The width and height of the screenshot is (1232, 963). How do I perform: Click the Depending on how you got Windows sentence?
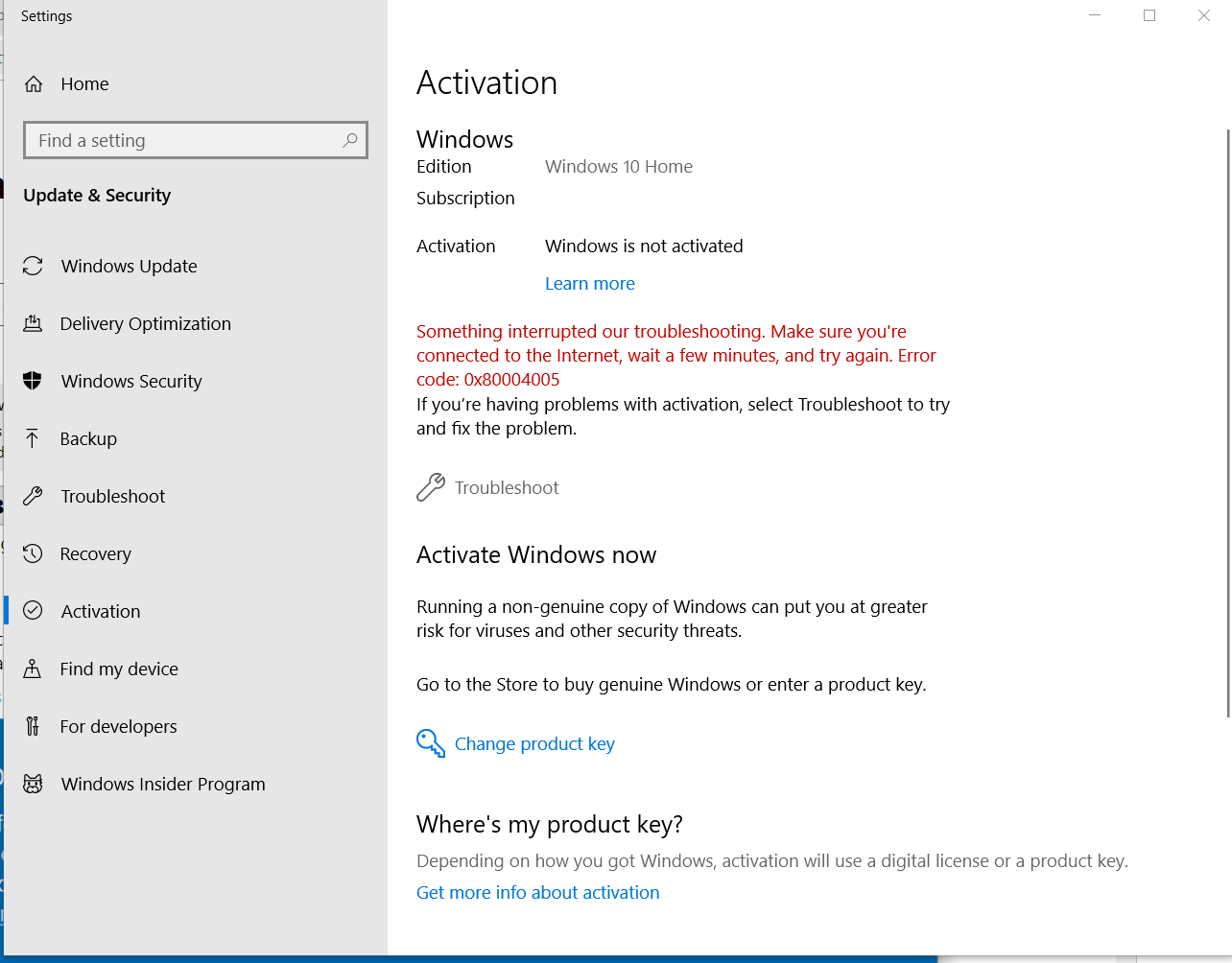[x=772, y=860]
